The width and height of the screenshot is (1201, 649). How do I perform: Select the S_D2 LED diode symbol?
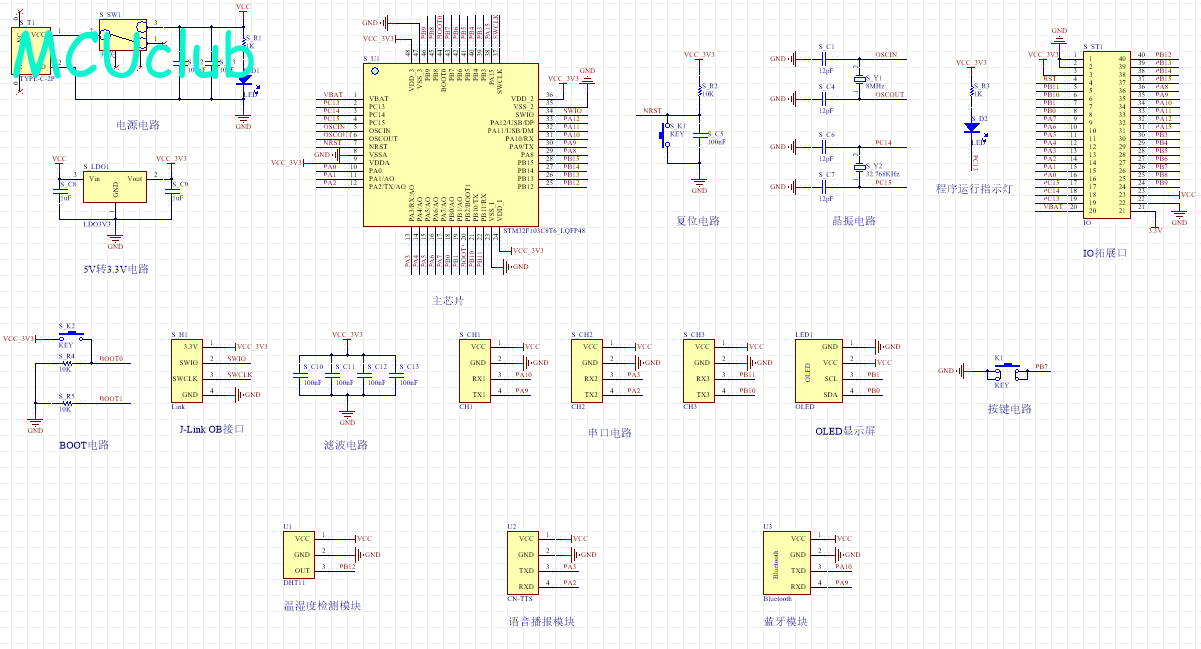pos(971,128)
